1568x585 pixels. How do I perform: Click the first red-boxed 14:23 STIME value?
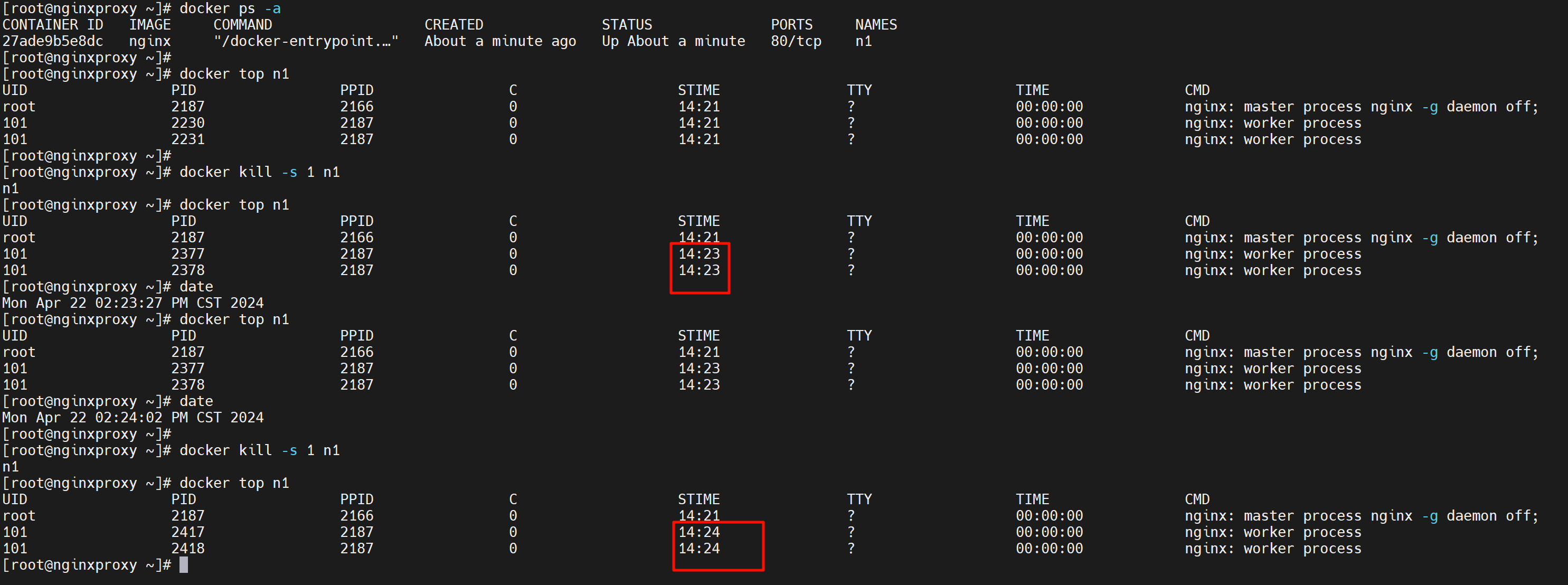pyautogui.click(x=699, y=254)
